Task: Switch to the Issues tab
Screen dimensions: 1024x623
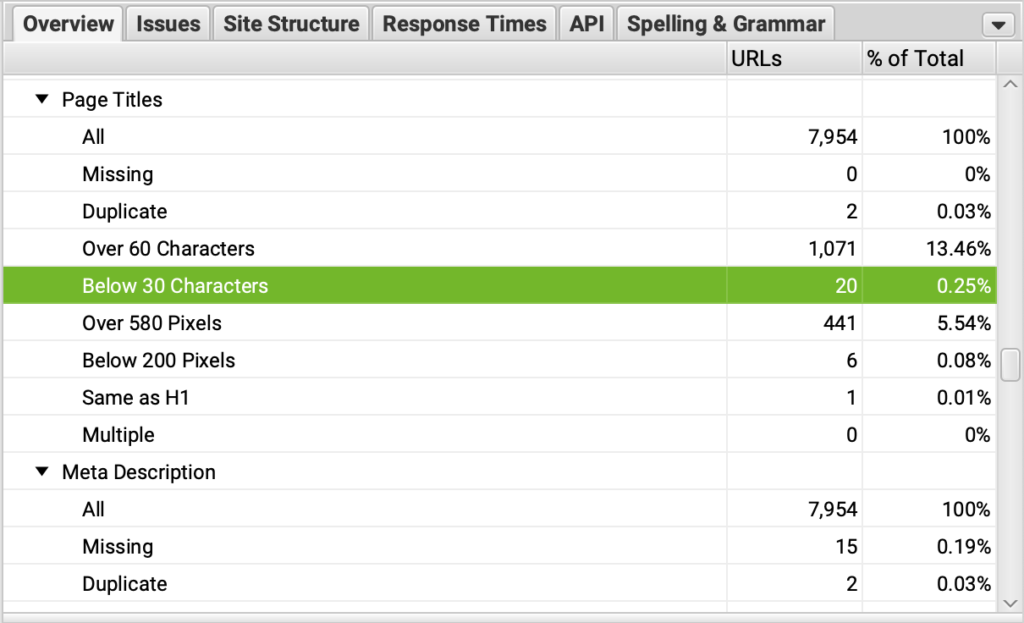Action: point(168,24)
